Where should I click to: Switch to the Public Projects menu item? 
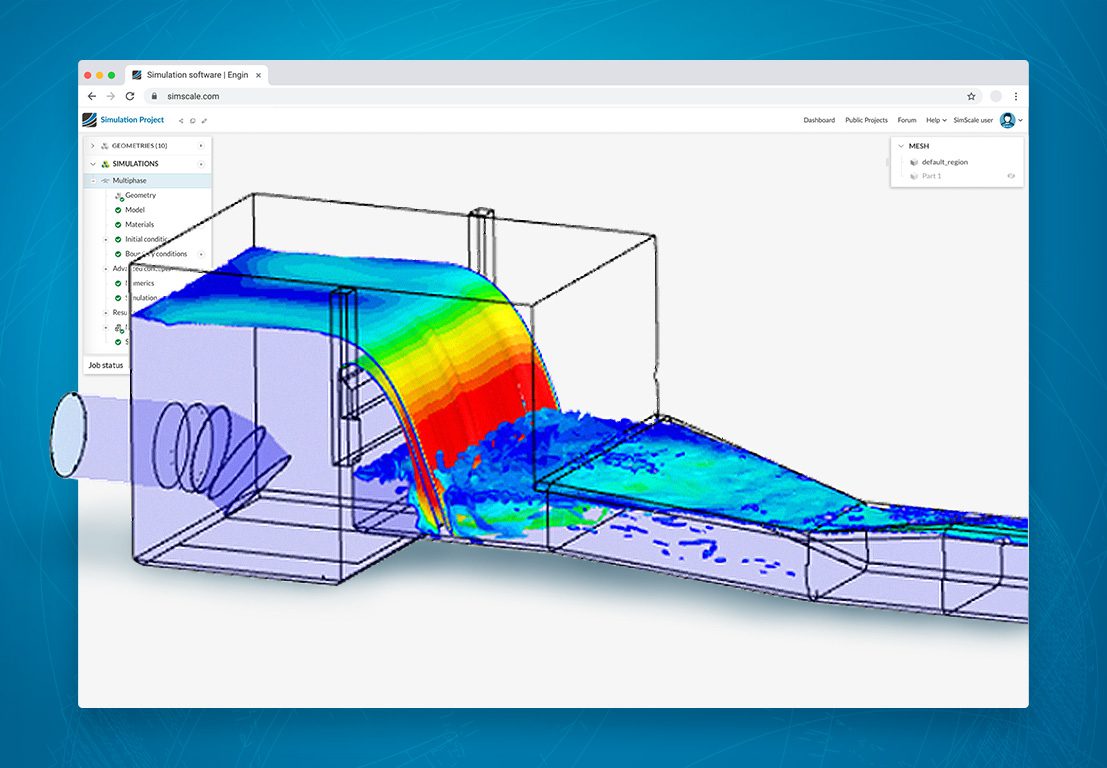pyautogui.click(x=866, y=120)
